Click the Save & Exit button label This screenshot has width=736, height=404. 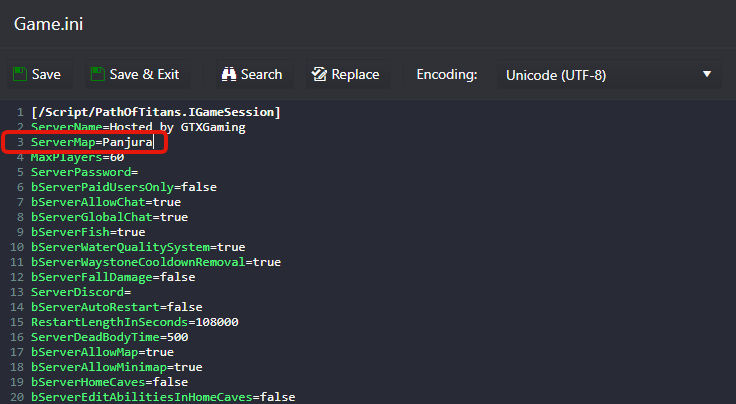point(144,74)
